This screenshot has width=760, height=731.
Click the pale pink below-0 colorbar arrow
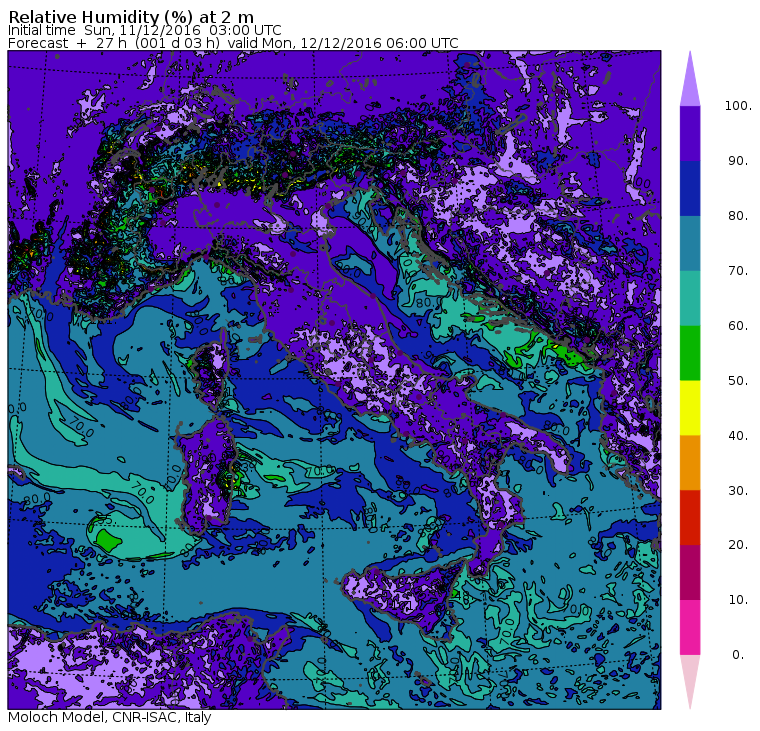(x=690, y=682)
